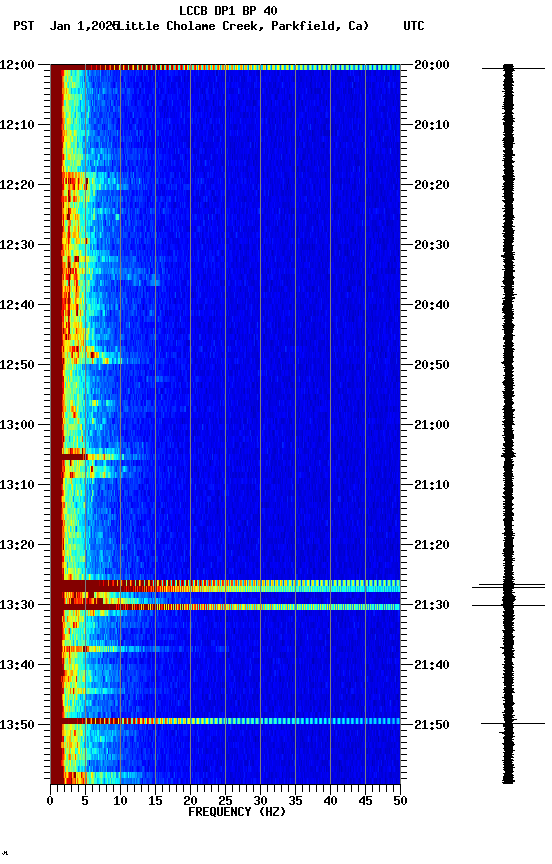Image resolution: width=552 pixels, height=864 pixels.
Task: Click the '13:20' PST time label
Action: click(17, 546)
